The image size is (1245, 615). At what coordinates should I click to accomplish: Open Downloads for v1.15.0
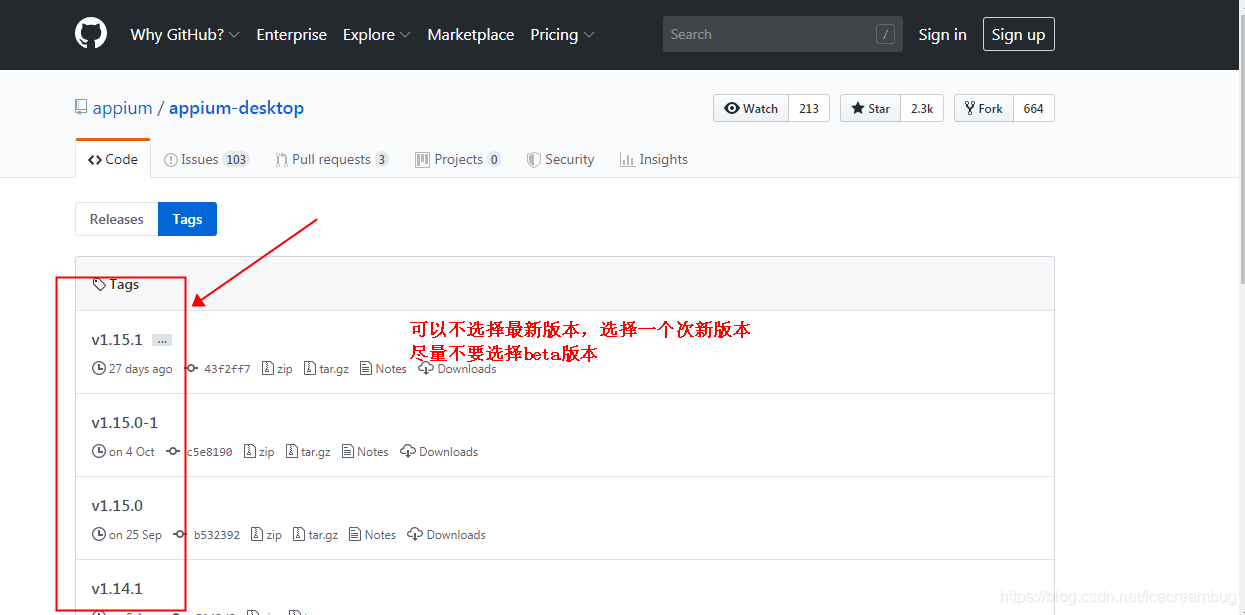446,535
